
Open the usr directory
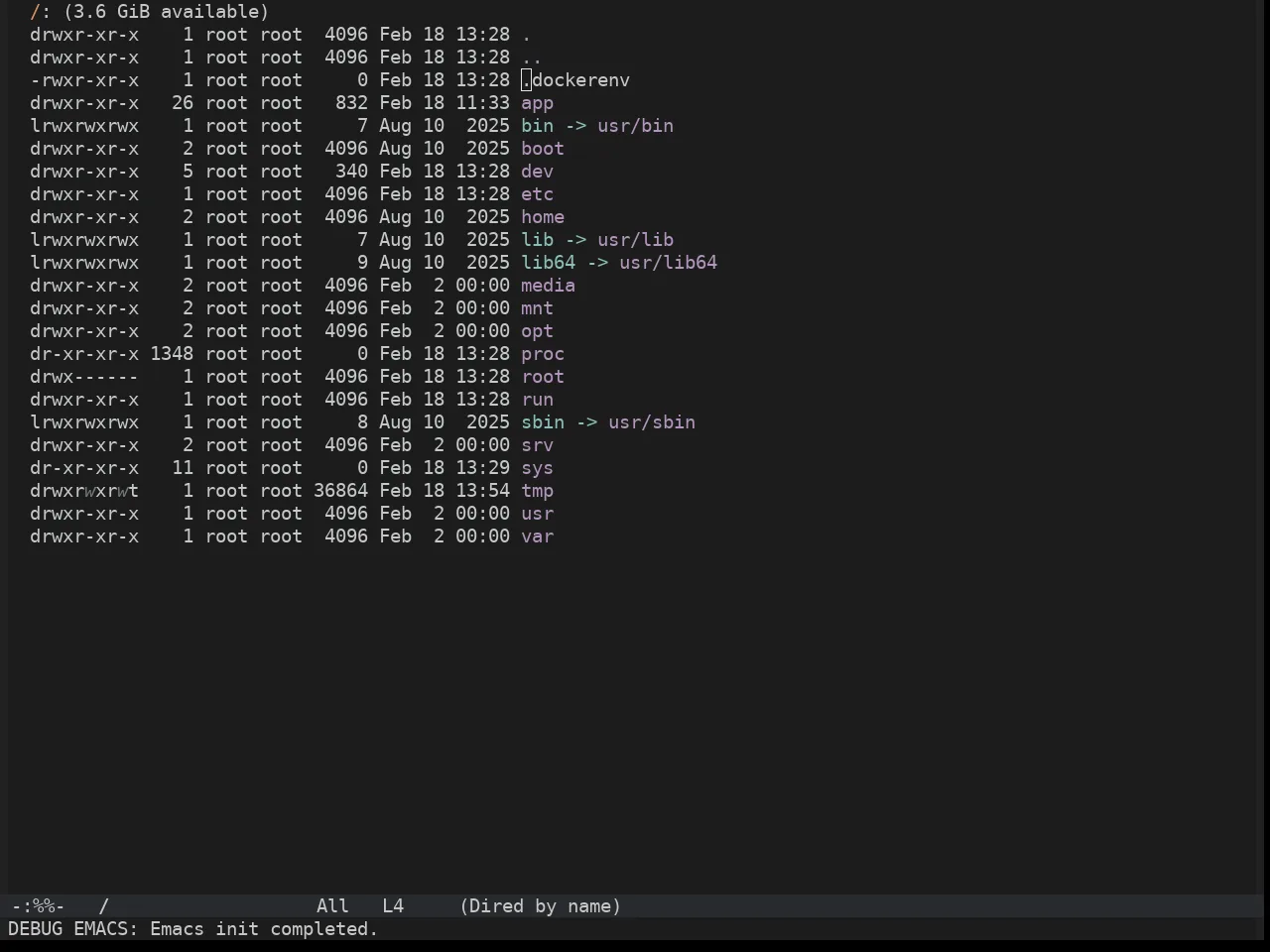coord(537,514)
